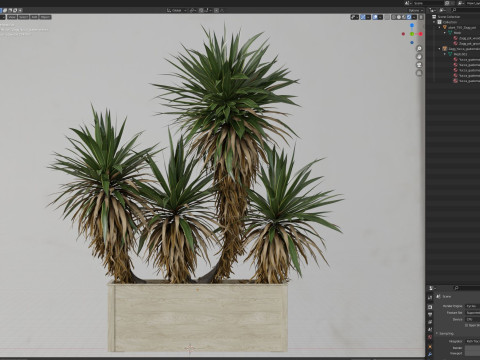Collapse the Collection row in the outliner

435,22
